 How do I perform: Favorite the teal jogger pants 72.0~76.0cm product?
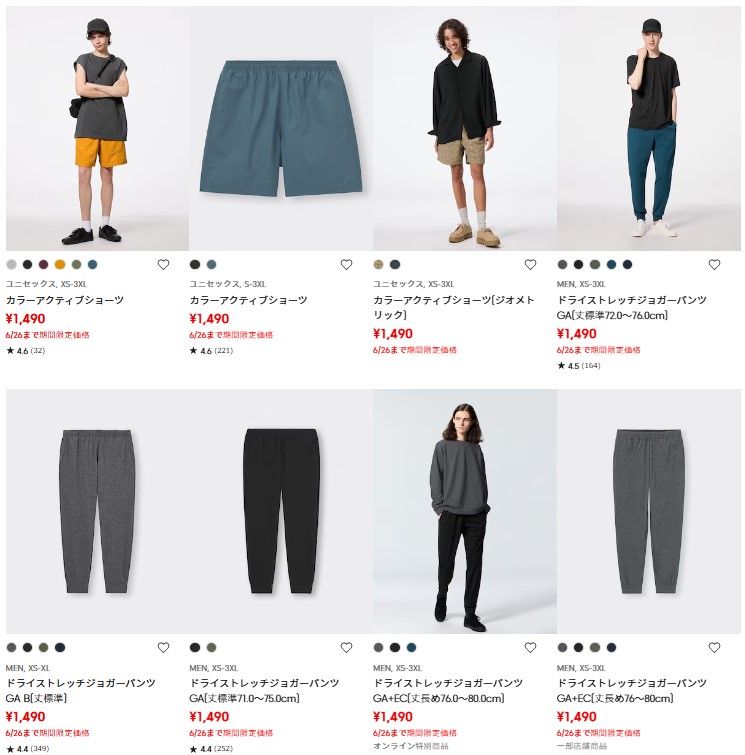click(x=714, y=264)
